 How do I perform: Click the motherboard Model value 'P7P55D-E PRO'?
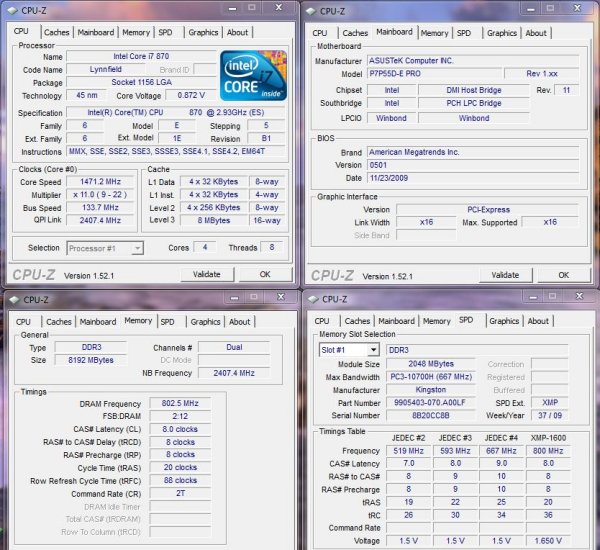pyautogui.click(x=434, y=73)
